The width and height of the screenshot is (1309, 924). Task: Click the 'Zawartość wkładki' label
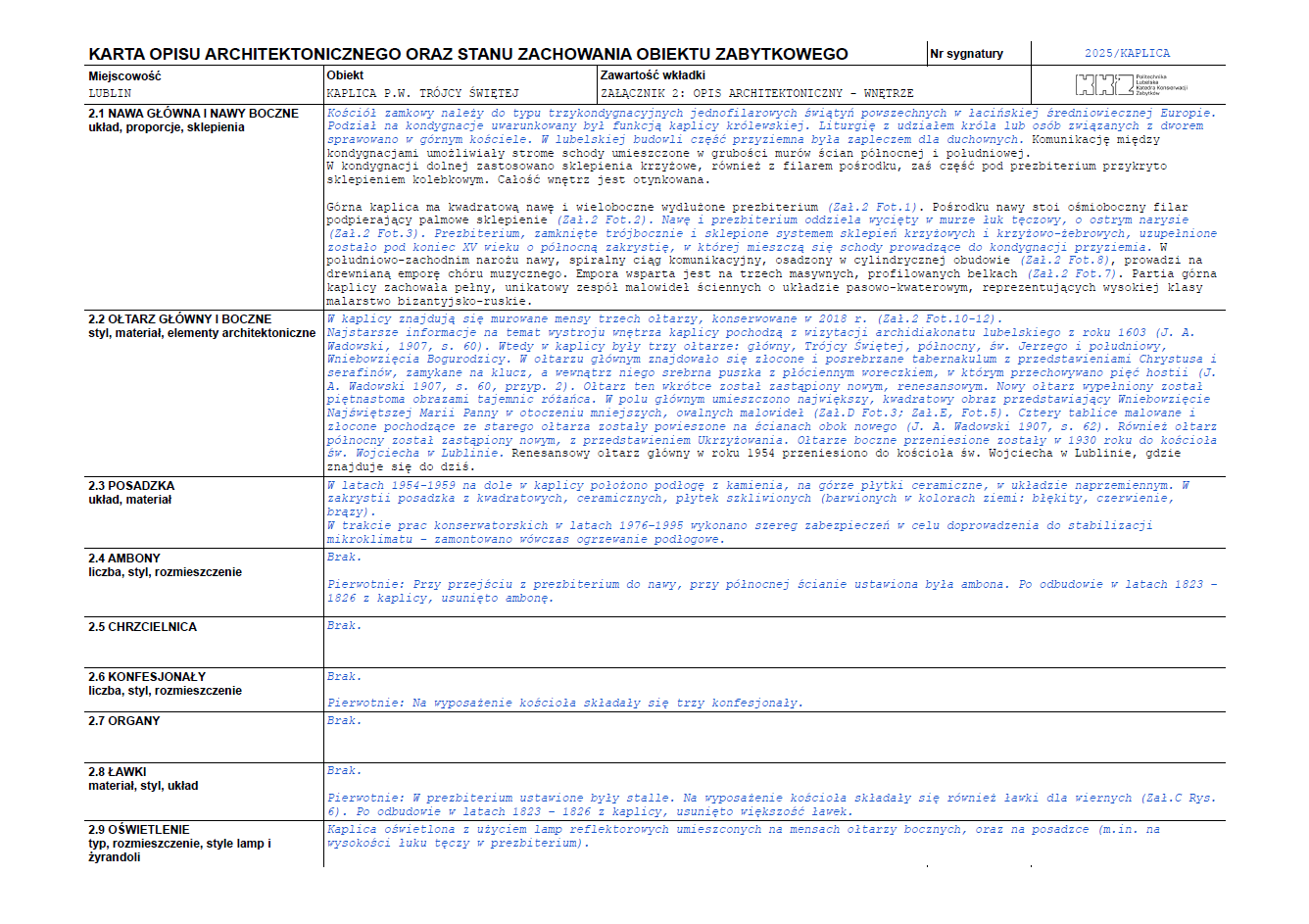coord(653,75)
